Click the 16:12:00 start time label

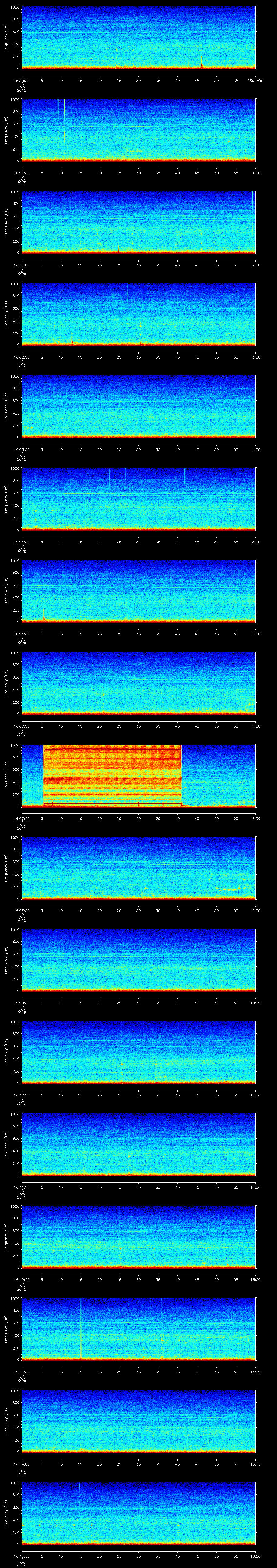tap(21, 1279)
